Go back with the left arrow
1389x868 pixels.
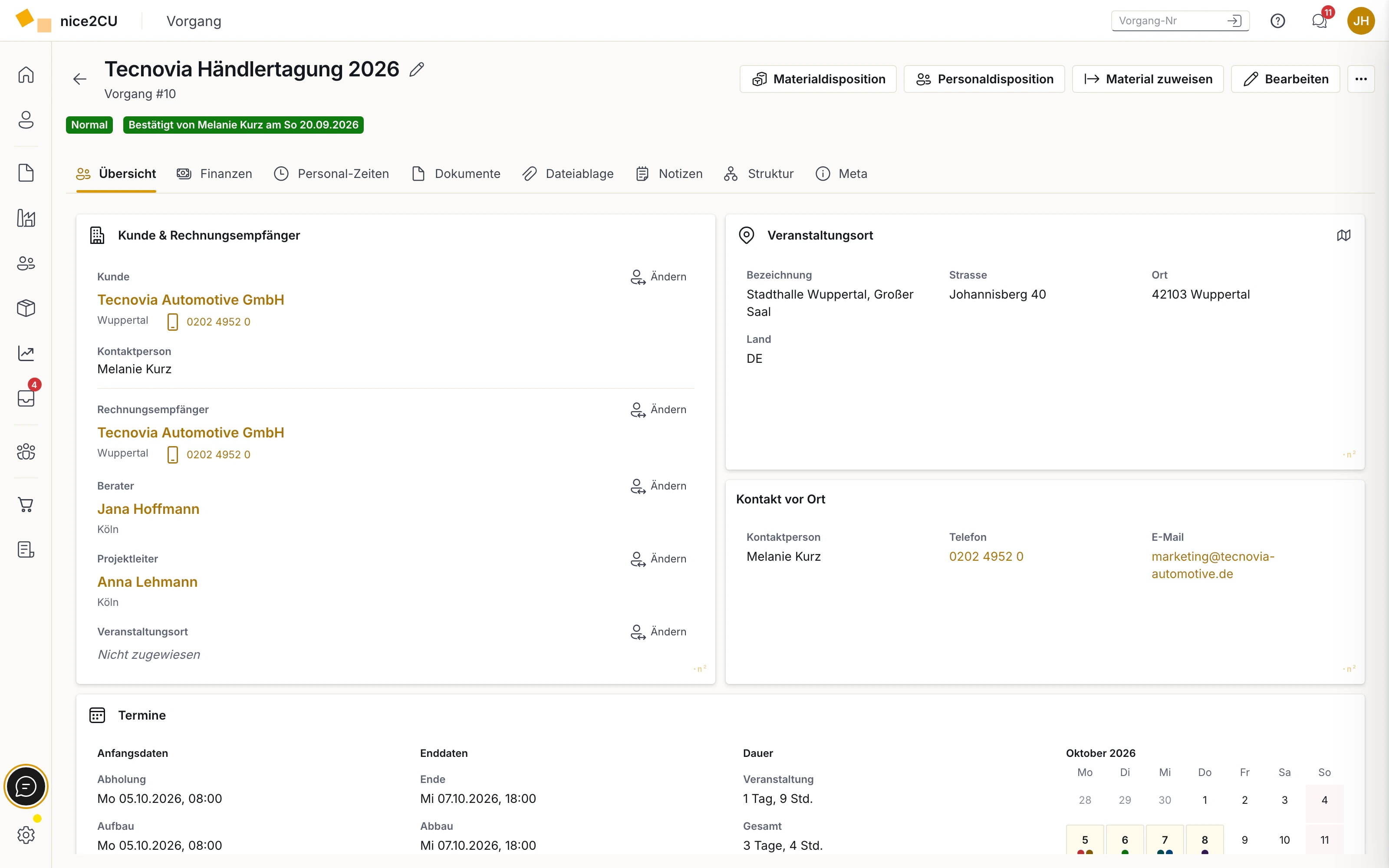pyautogui.click(x=80, y=79)
